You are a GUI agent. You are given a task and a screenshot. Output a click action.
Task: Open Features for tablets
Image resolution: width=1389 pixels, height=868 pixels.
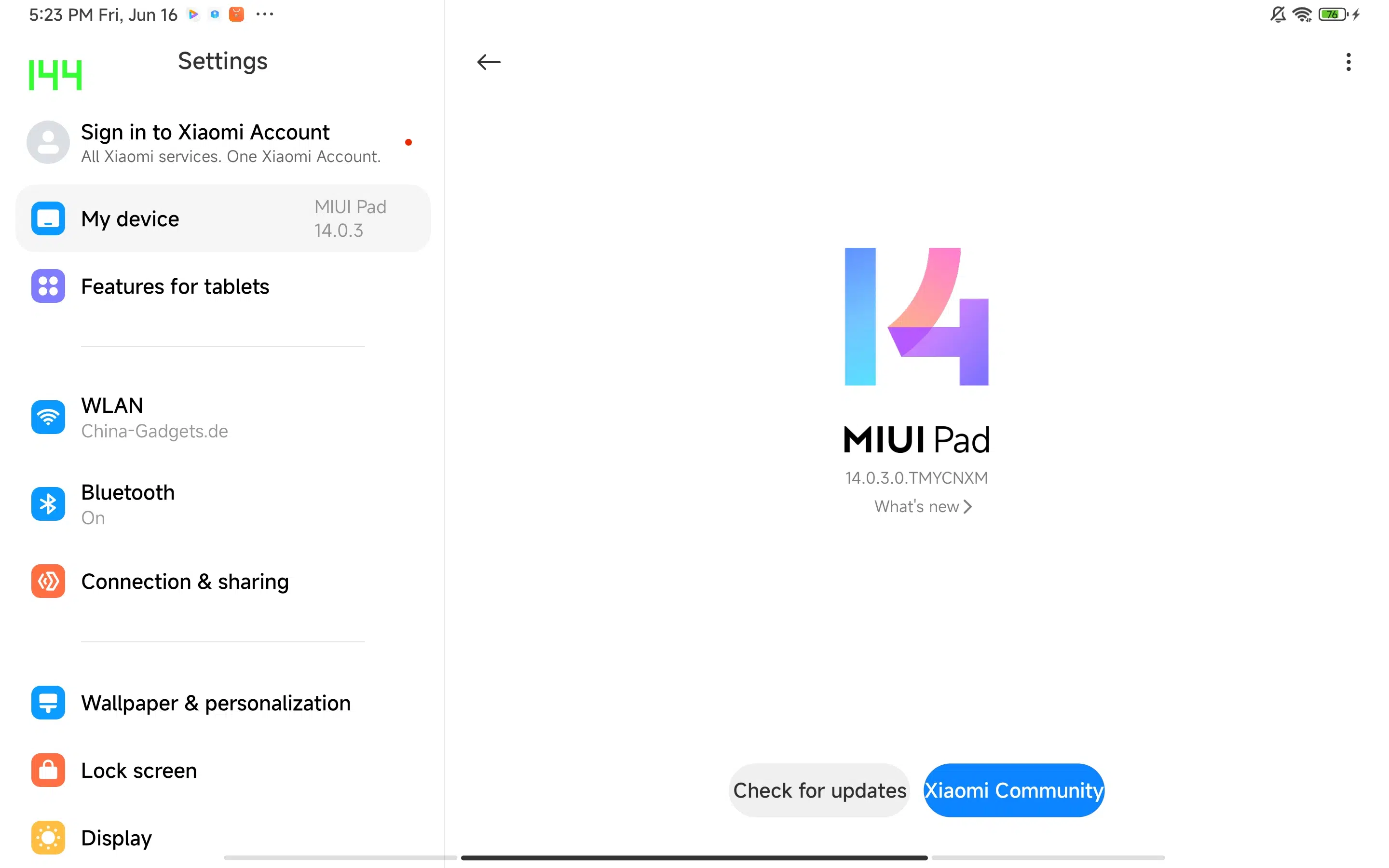[223, 286]
